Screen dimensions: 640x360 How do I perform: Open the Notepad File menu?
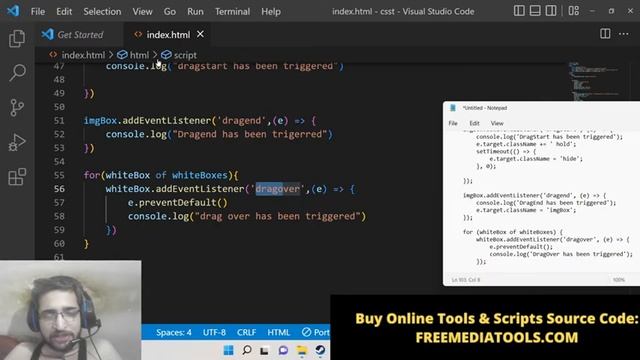tap(453, 123)
